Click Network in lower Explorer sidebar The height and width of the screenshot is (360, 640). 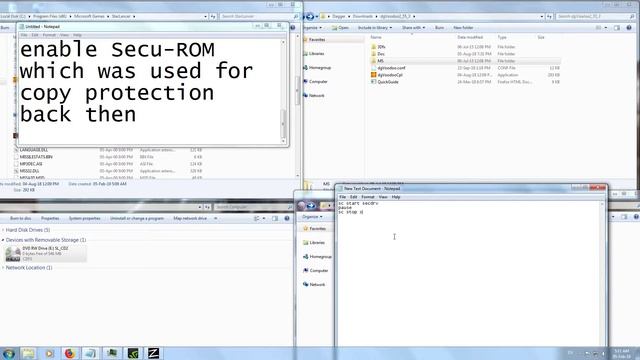point(314,284)
